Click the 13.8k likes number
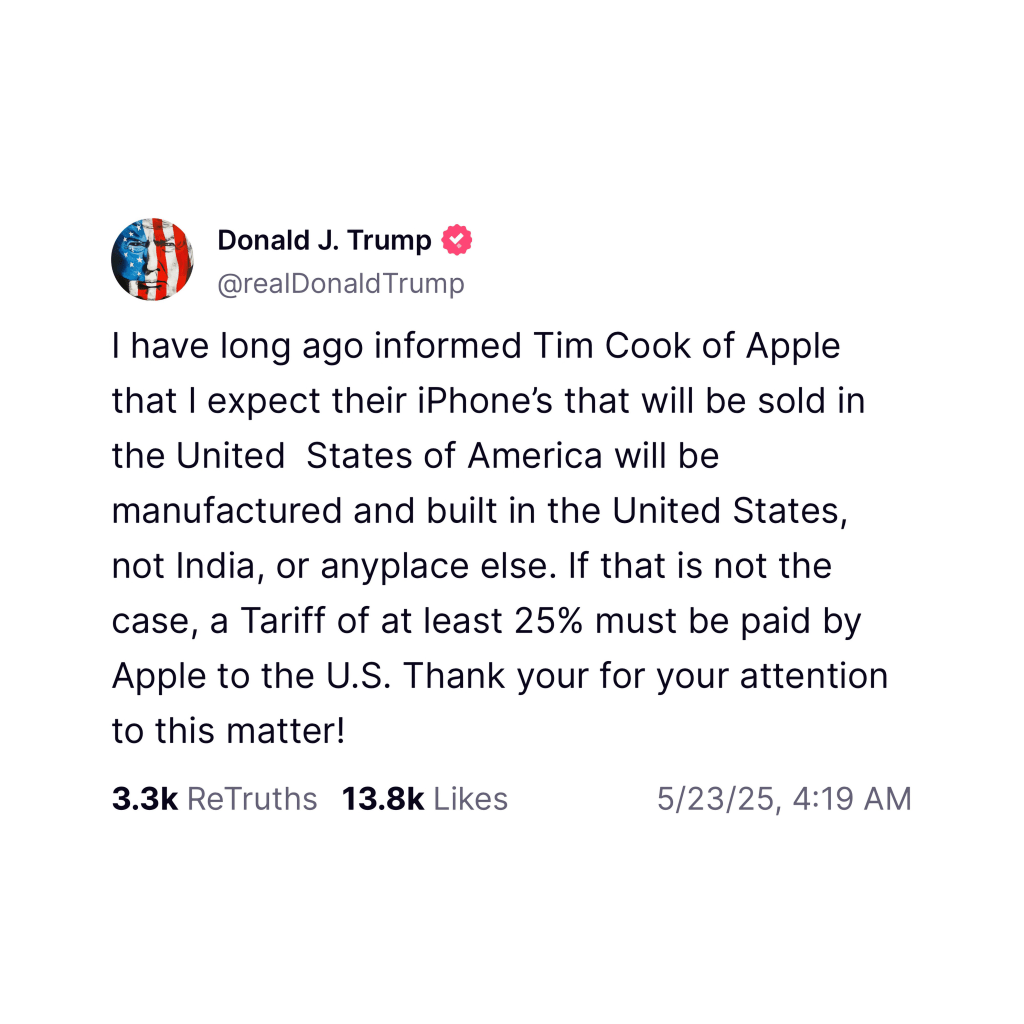 click(383, 799)
